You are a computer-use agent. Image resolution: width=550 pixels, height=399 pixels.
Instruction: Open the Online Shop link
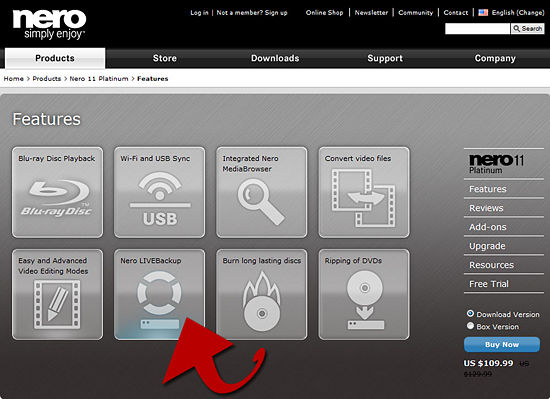pyautogui.click(x=324, y=13)
